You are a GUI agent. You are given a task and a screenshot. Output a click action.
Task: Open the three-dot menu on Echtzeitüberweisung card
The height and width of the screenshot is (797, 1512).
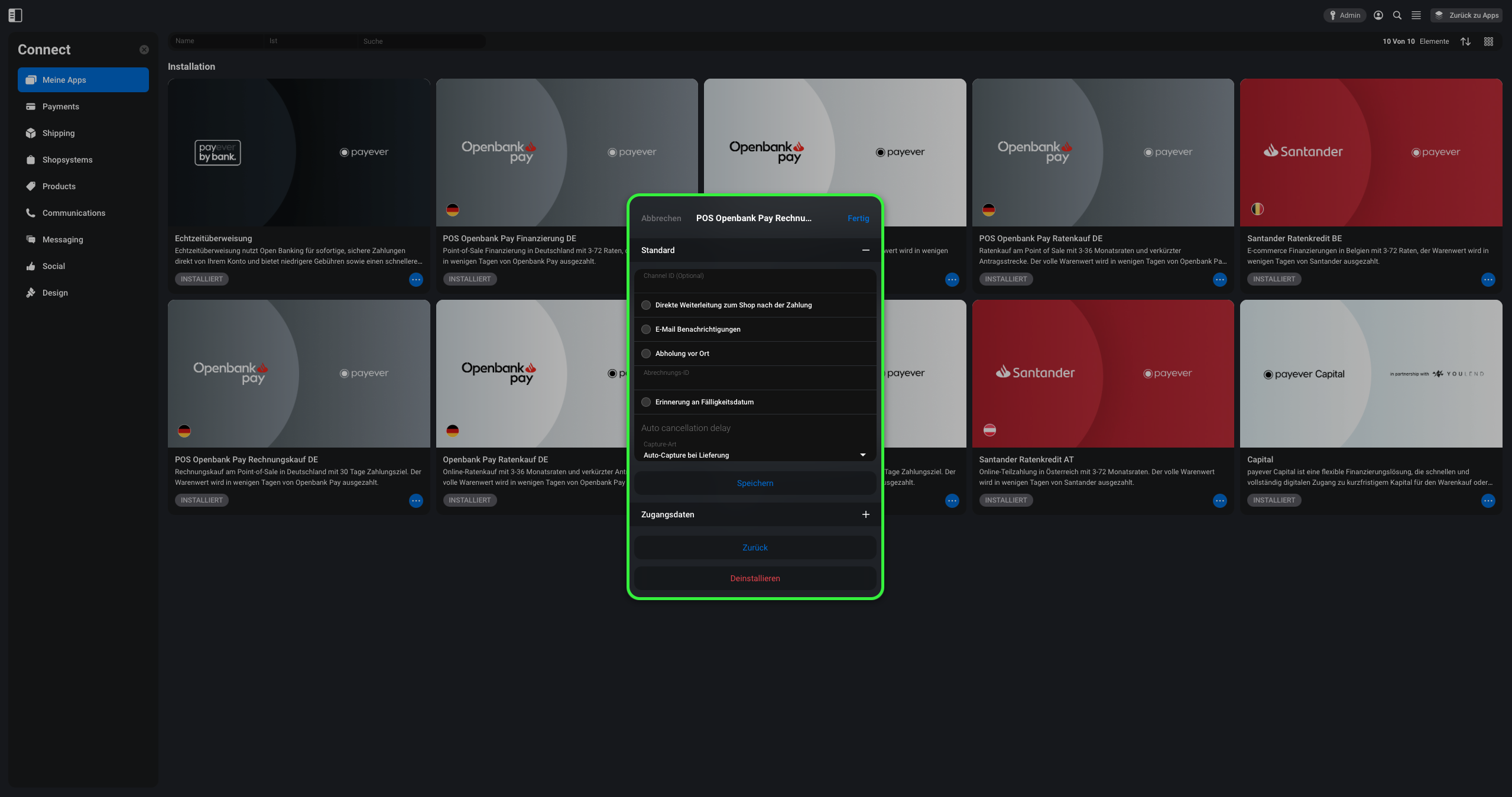(416, 280)
